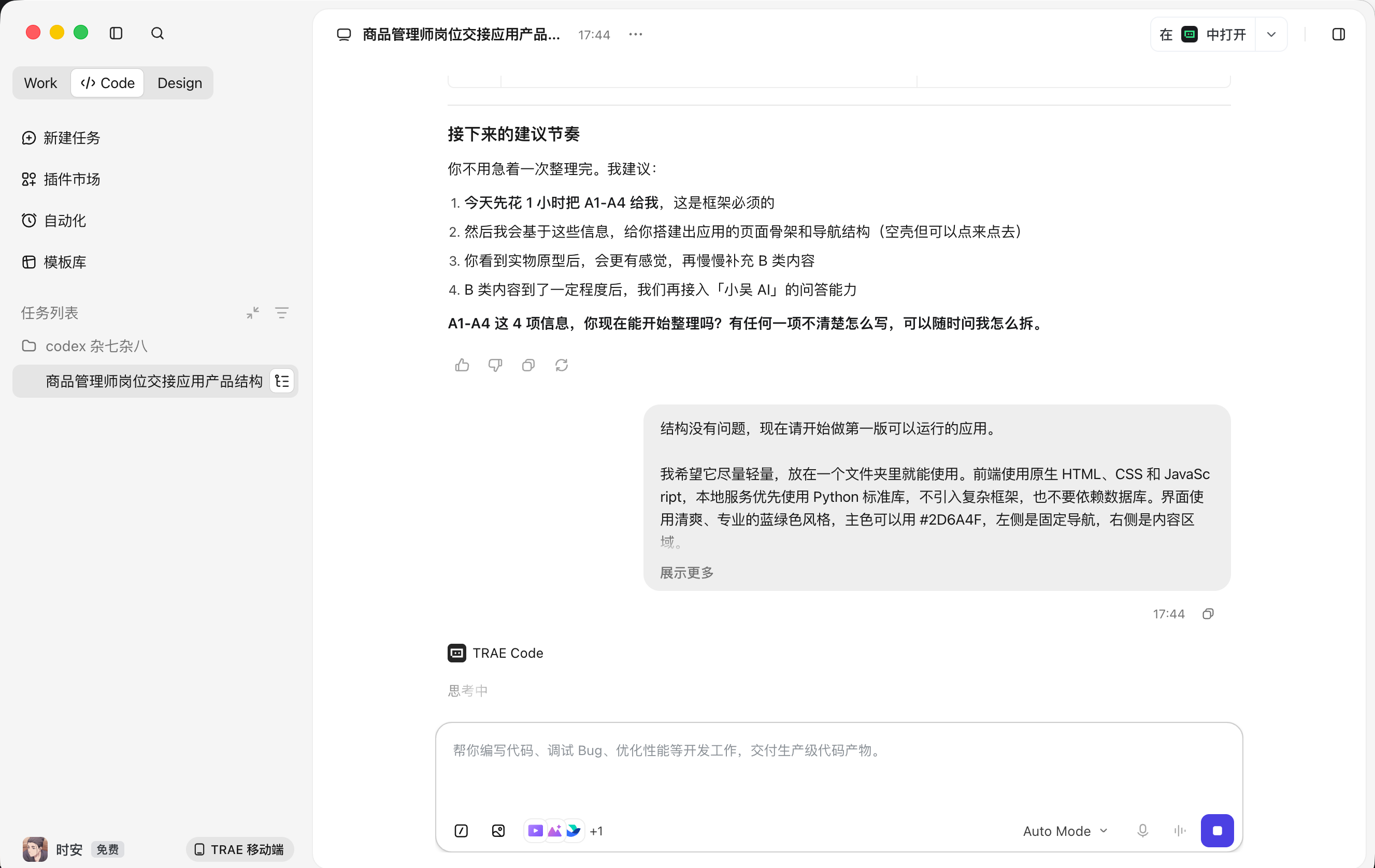The height and width of the screenshot is (868, 1375).
Task: Click the image-generation mountain plugin icon
Action: point(554,830)
